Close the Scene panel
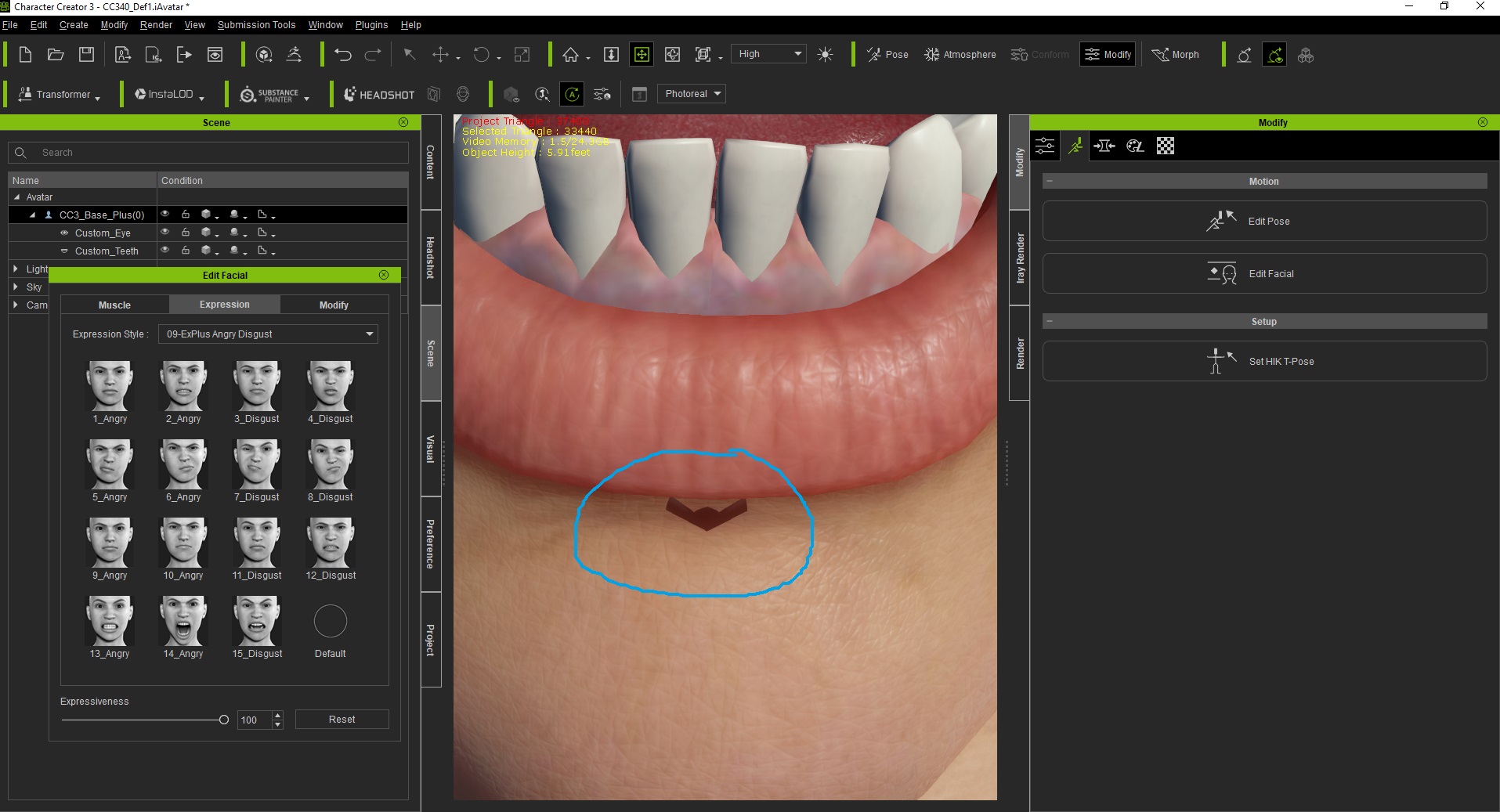The width and height of the screenshot is (1500, 812). [x=403, y=122]
